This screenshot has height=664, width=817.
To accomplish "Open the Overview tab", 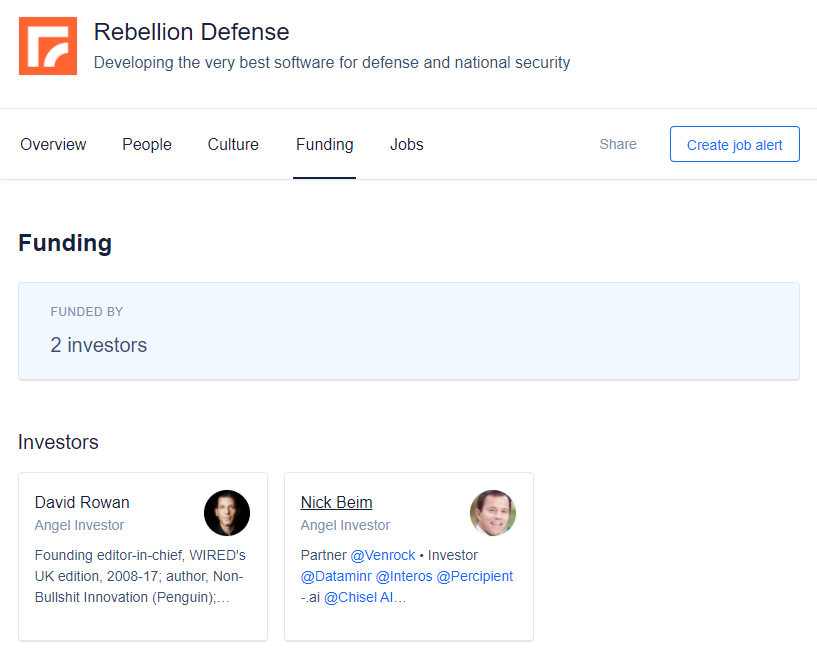I will pyautogui.click(x=53, y=144).
